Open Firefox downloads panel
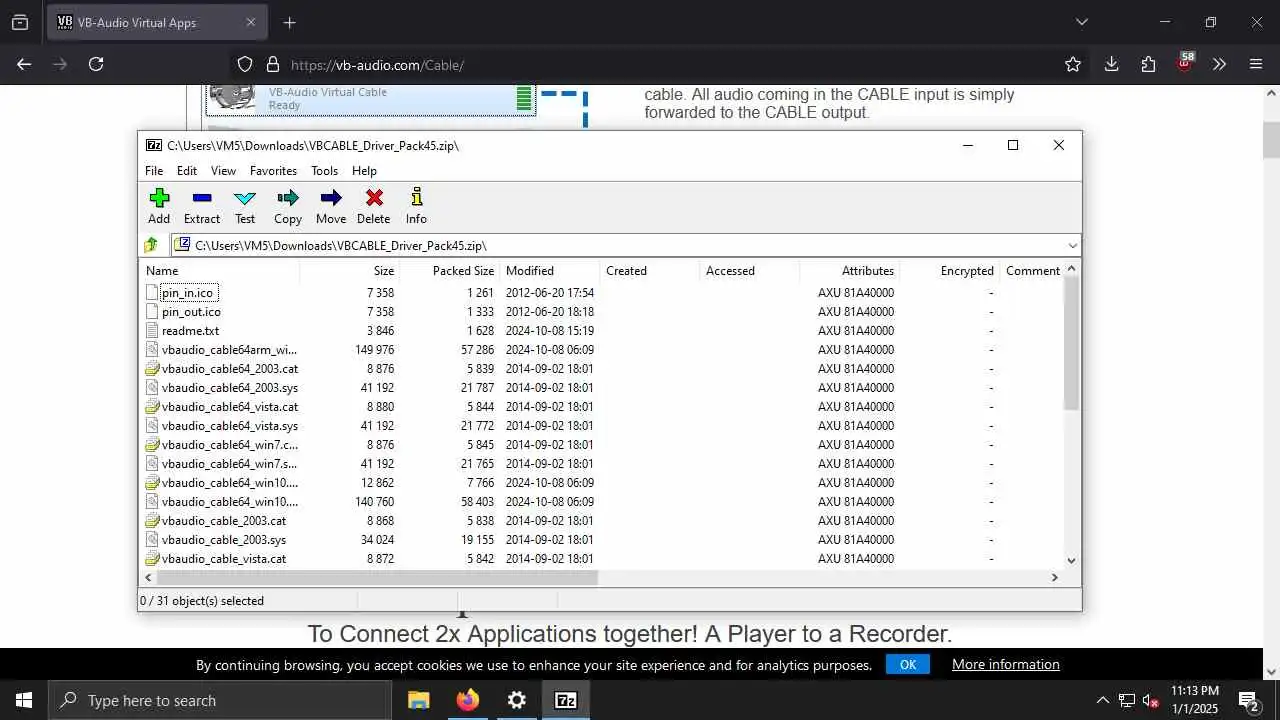The height and width of the screenshot is (720, 1280). 1111,64
